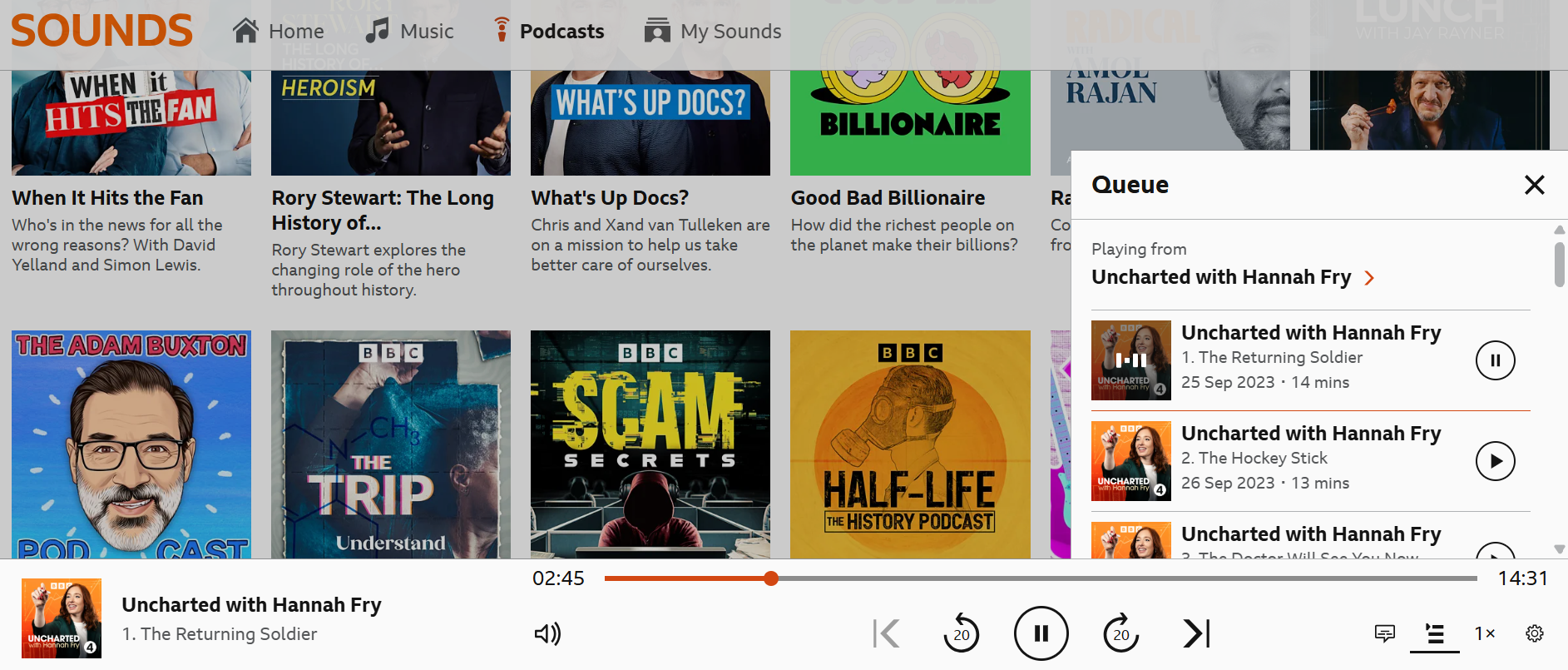Toggle the volume speaker icon
Viewport: 1568px width, 670px height.
click(547, 633)
